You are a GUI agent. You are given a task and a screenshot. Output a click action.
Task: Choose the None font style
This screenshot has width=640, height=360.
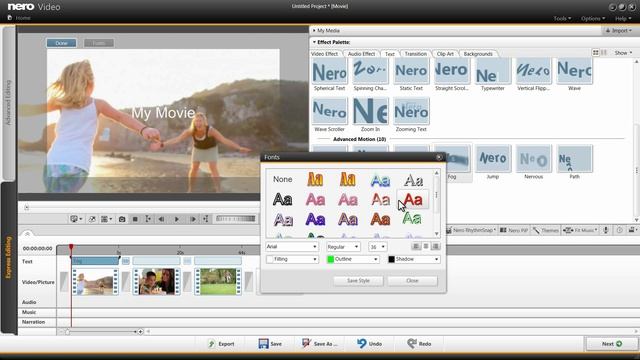click(282, 179)
